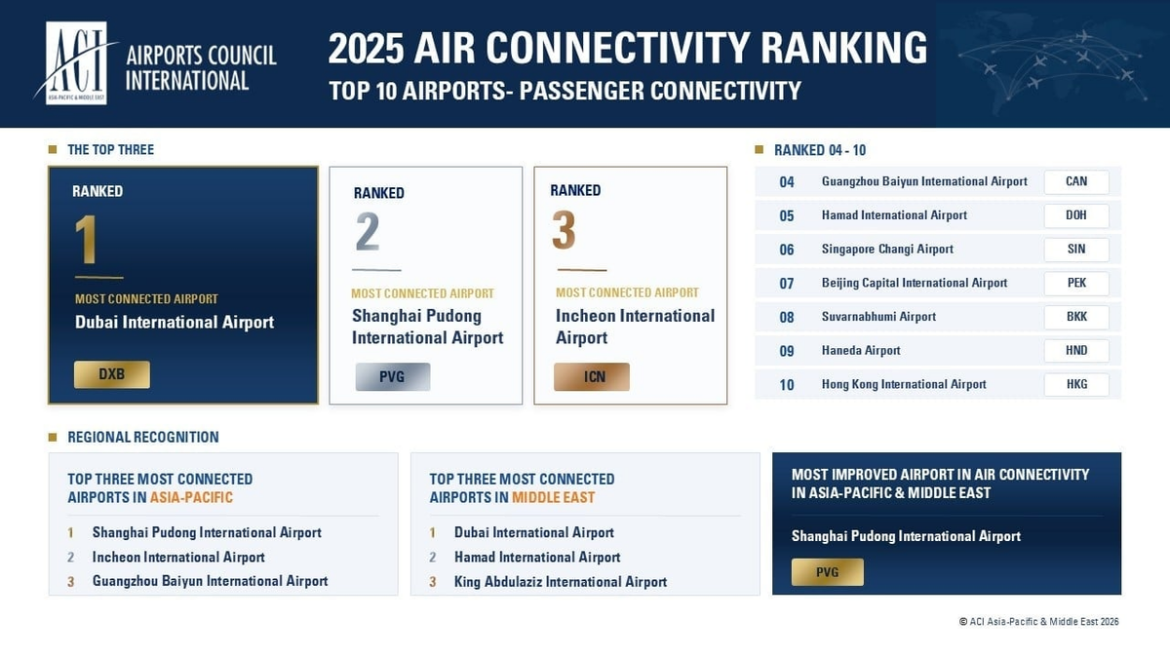Click Incheon International Airport in Asia-Pacific list
The image size is (1170, 658).
(x=178, y=557)
